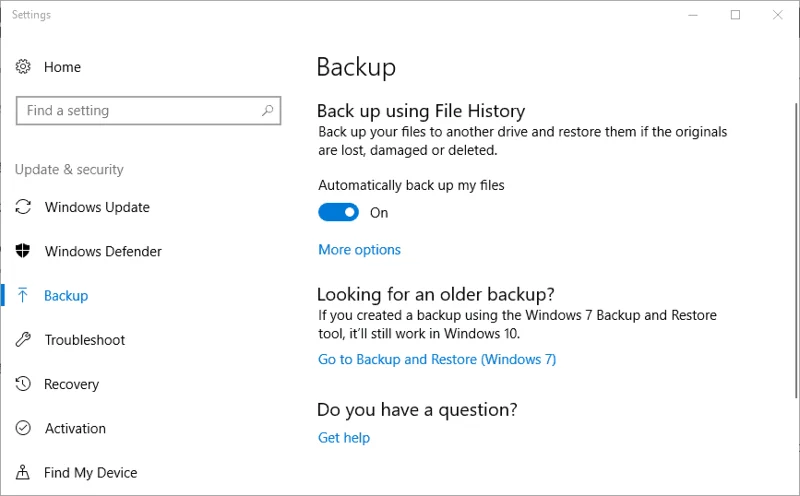800x496 pixels.
Task: Maximize the Settings window
Action: pyautogui.click(x=735, y=15)
